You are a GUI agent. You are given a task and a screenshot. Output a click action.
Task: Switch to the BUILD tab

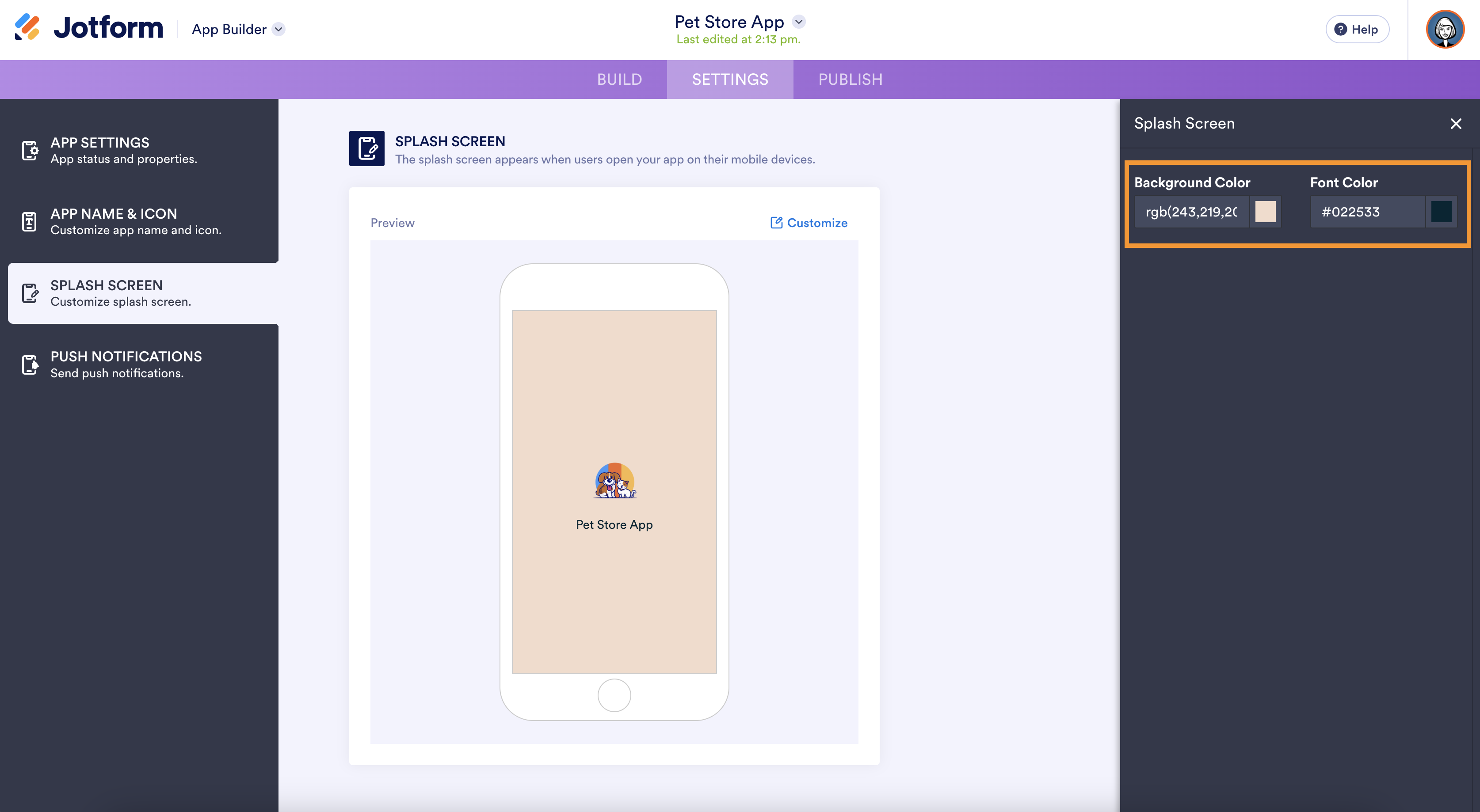(x=619, y=79)
